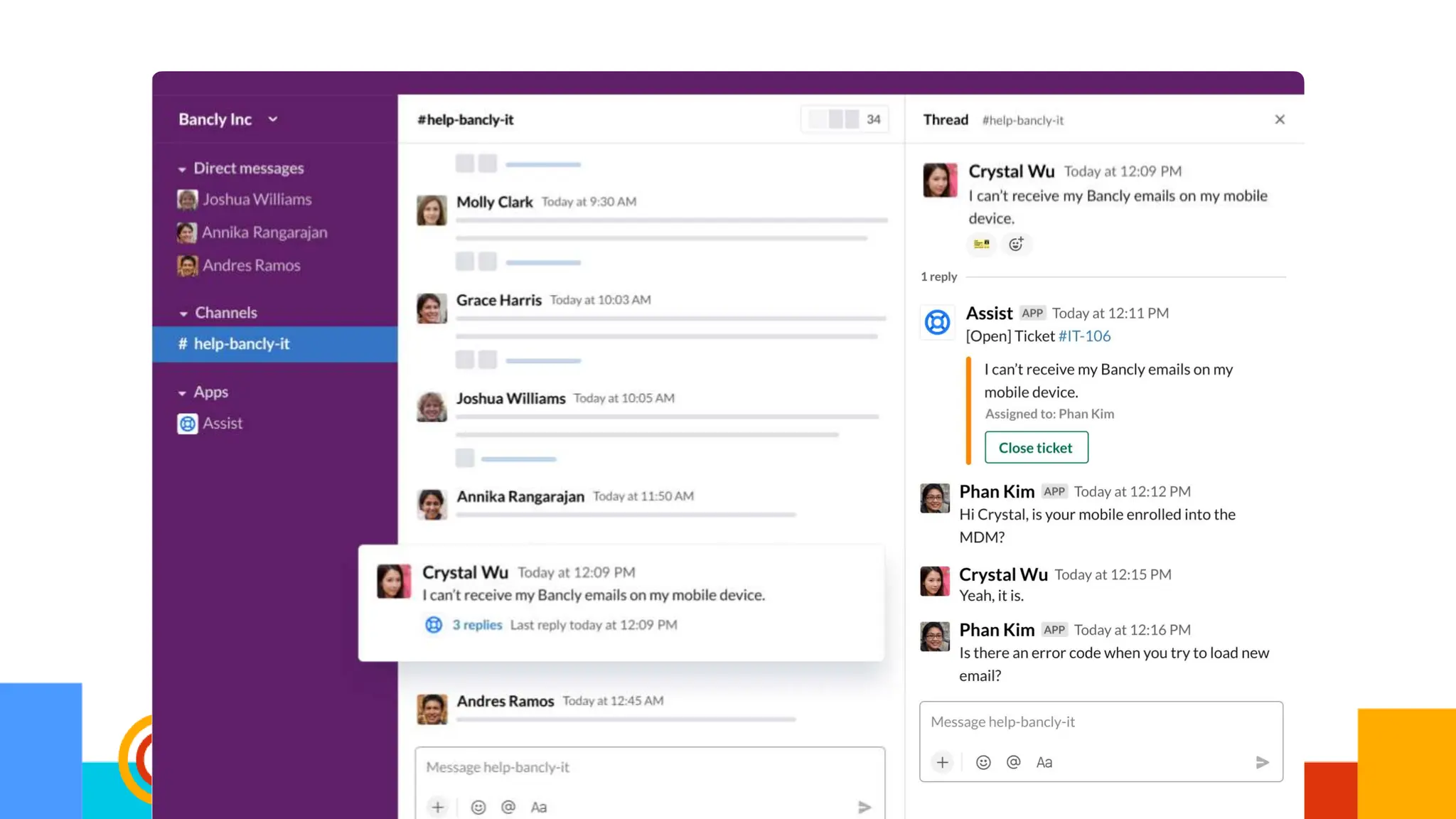The image size is (1456, 819).
Task: Collapse the Apps section in sidebar
Action: point(182,393)
